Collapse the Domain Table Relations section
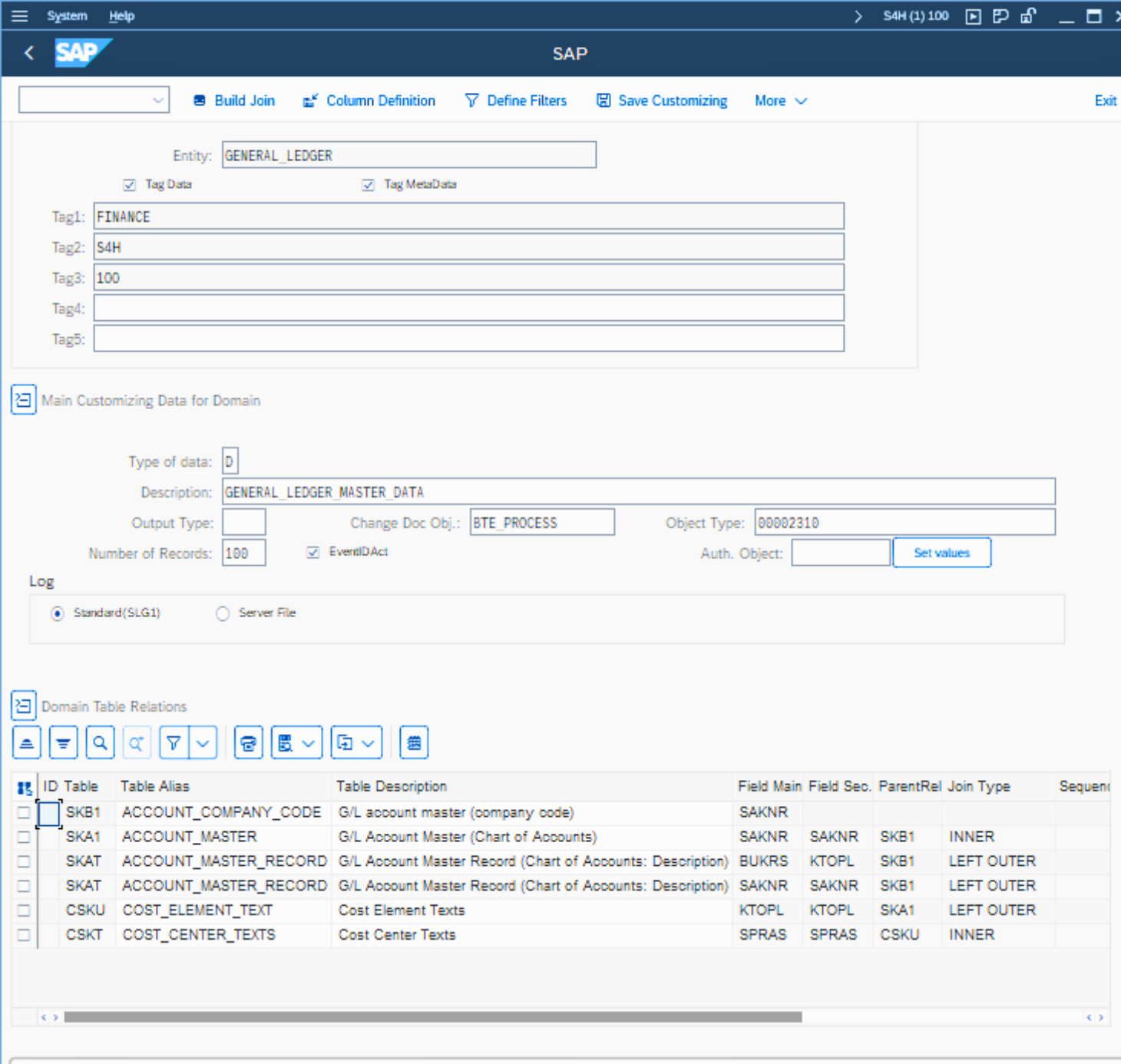This screenshot has width=1121, height=1064. 23,705
